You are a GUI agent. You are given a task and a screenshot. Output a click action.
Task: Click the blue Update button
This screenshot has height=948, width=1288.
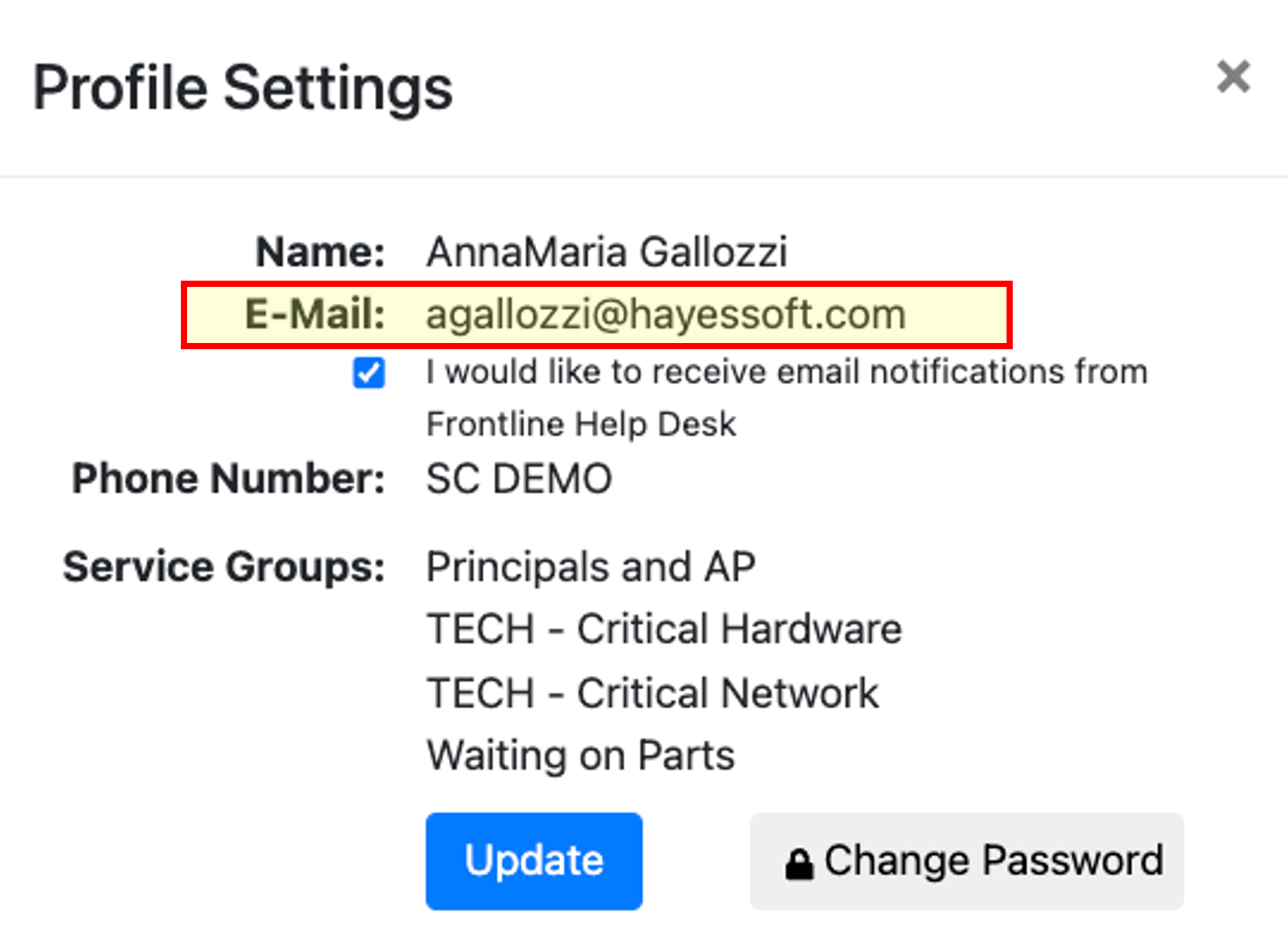point(534,861)
